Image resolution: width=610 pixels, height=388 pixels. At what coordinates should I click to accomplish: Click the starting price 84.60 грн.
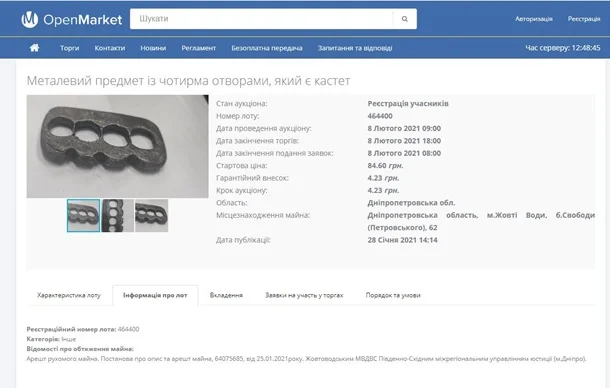(386, 166)
